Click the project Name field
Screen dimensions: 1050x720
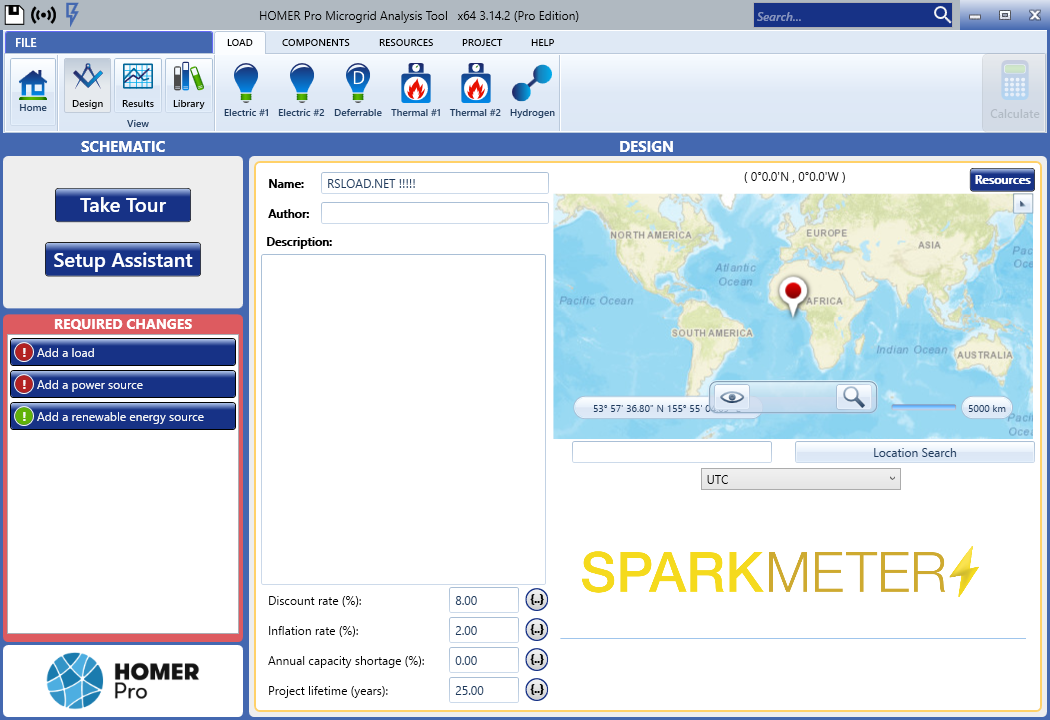coord(435,184)
